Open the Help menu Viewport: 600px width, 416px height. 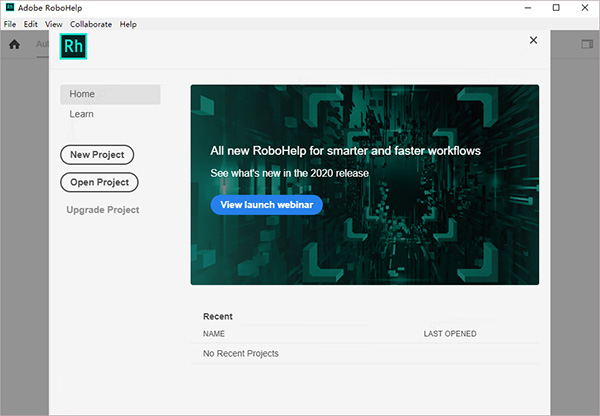pos(128,24)
